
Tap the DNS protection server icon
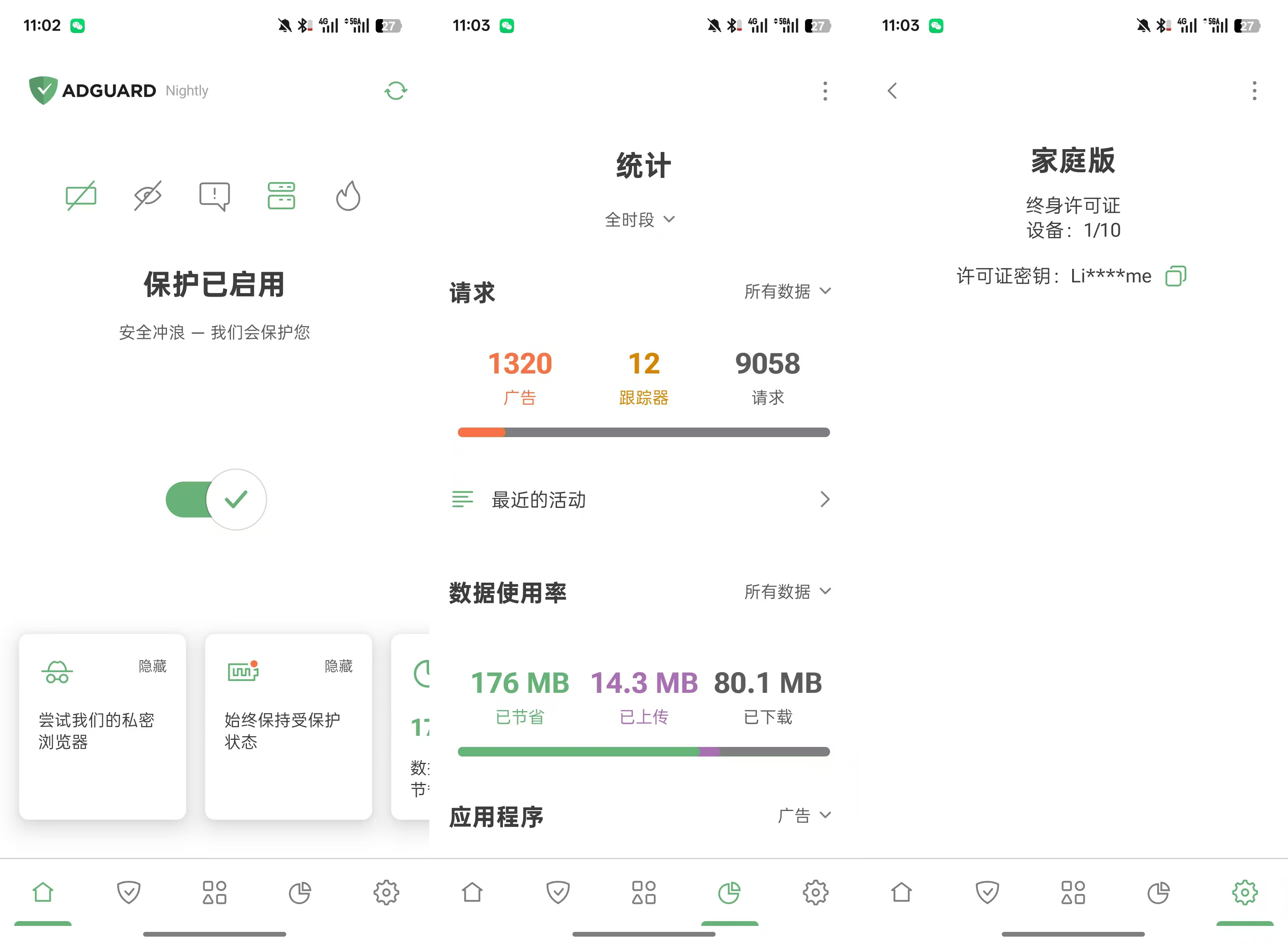[281, 196]
